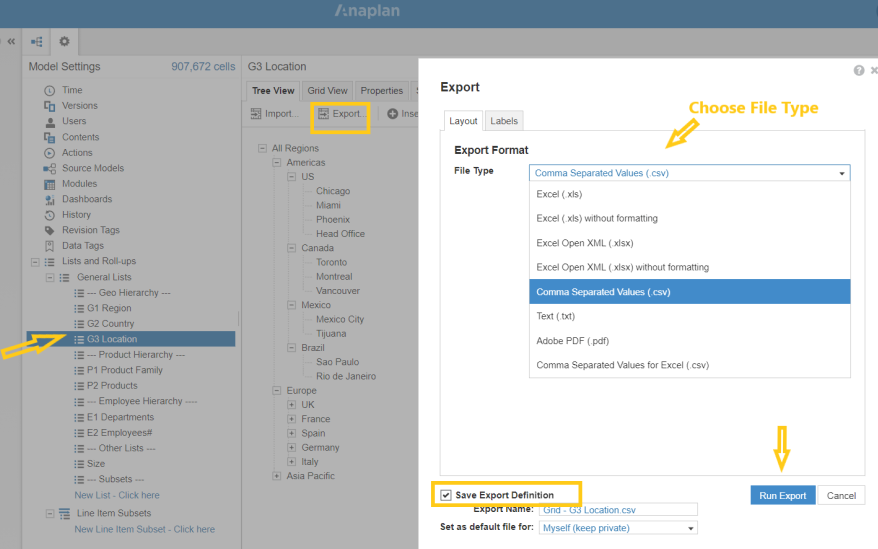This screenshot has height=549, width=878.
Task: Click New List - Click here link
Action: tap(117, 495)
